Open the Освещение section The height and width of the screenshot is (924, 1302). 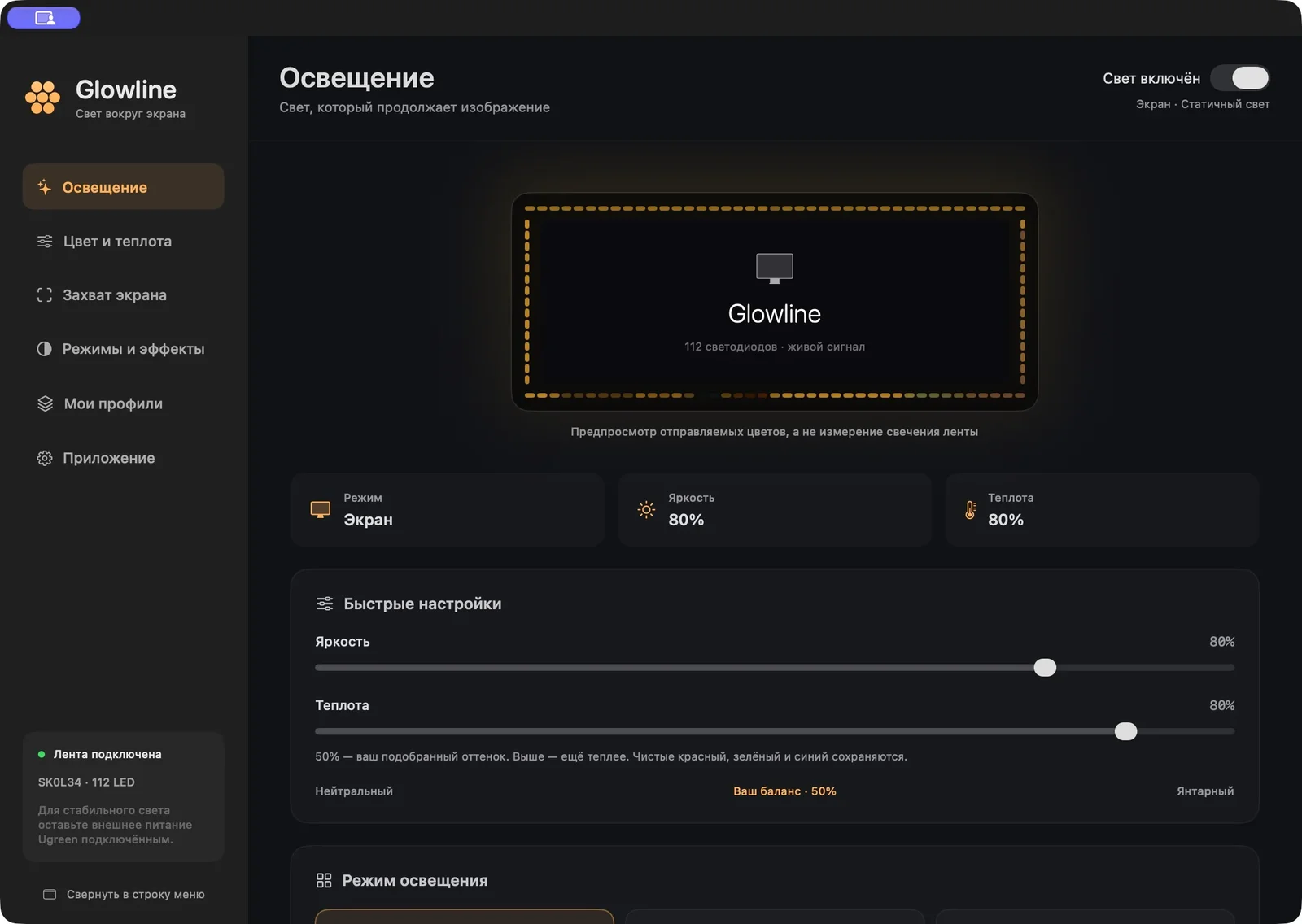(124, 187)
